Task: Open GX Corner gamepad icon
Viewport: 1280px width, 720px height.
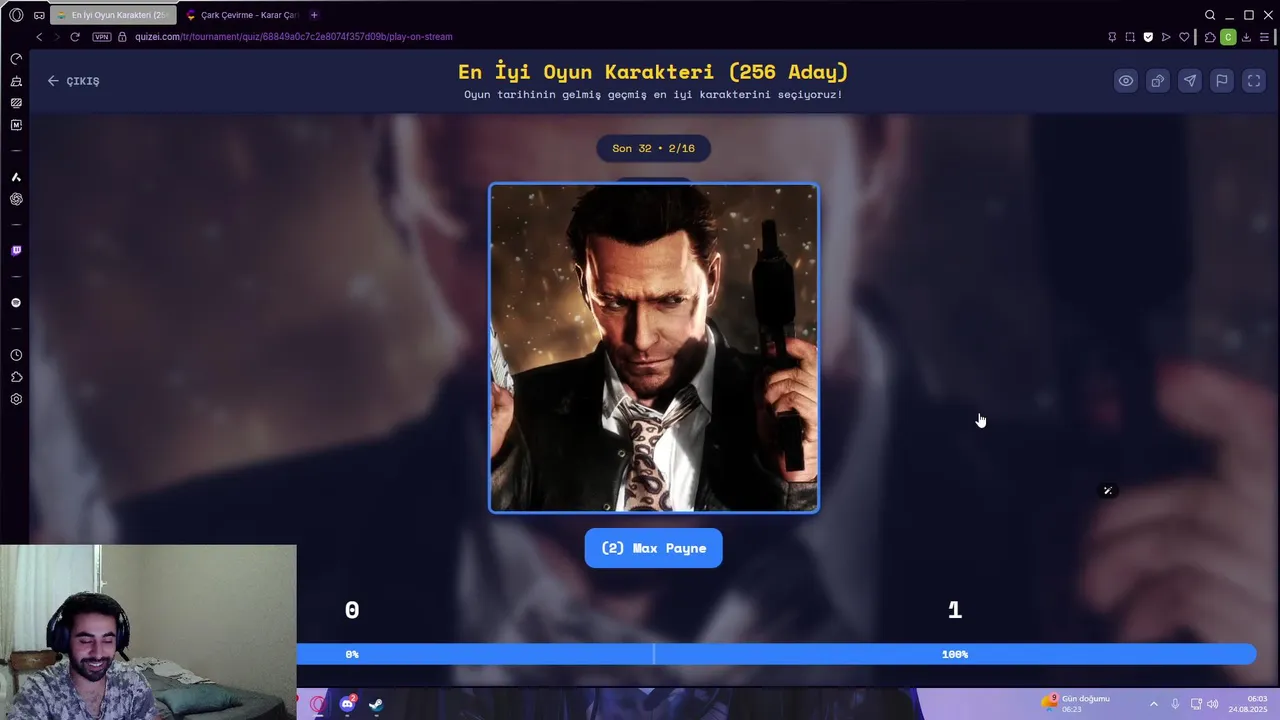Action: (x=39, y=15)
